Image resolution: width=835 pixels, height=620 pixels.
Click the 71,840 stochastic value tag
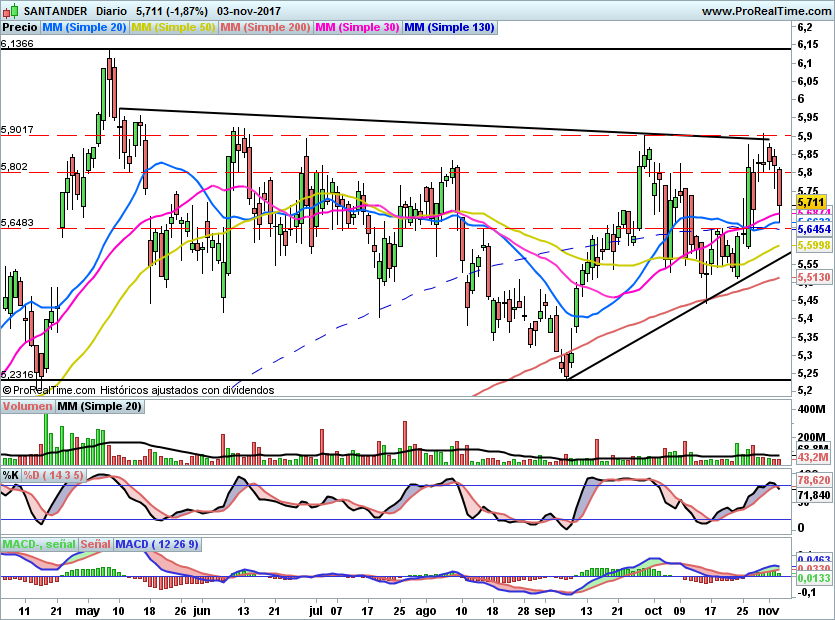[x=814, y=495]
